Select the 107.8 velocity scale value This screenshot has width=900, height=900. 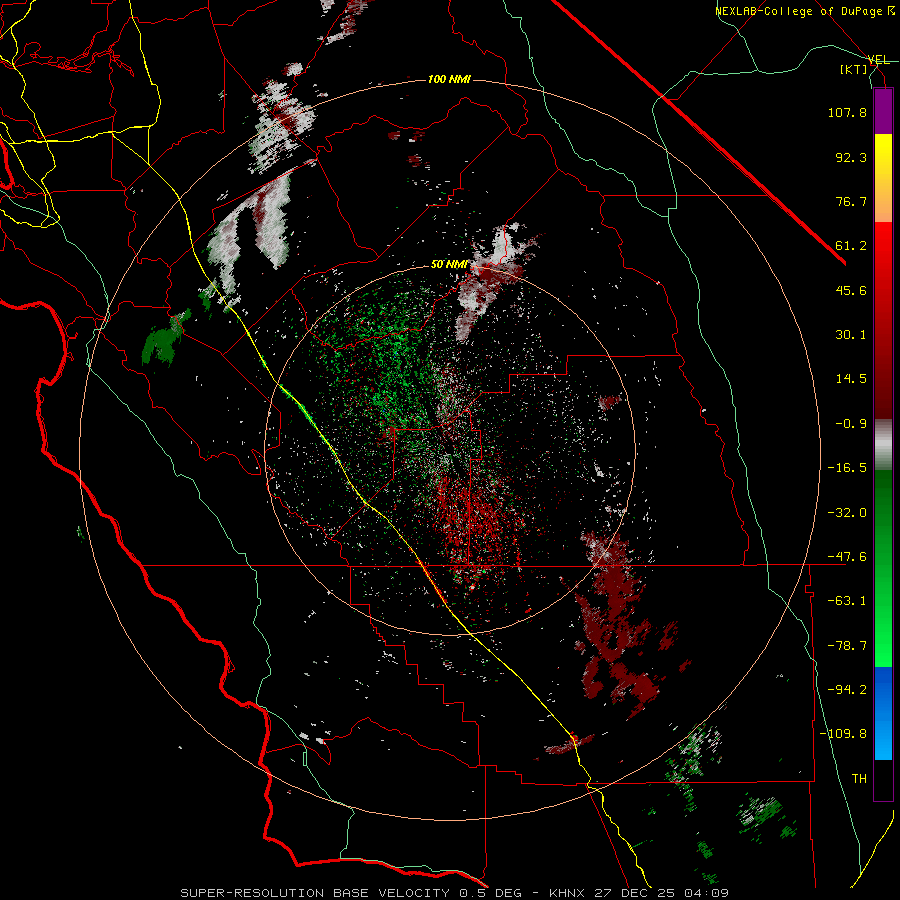pos(847,112)
